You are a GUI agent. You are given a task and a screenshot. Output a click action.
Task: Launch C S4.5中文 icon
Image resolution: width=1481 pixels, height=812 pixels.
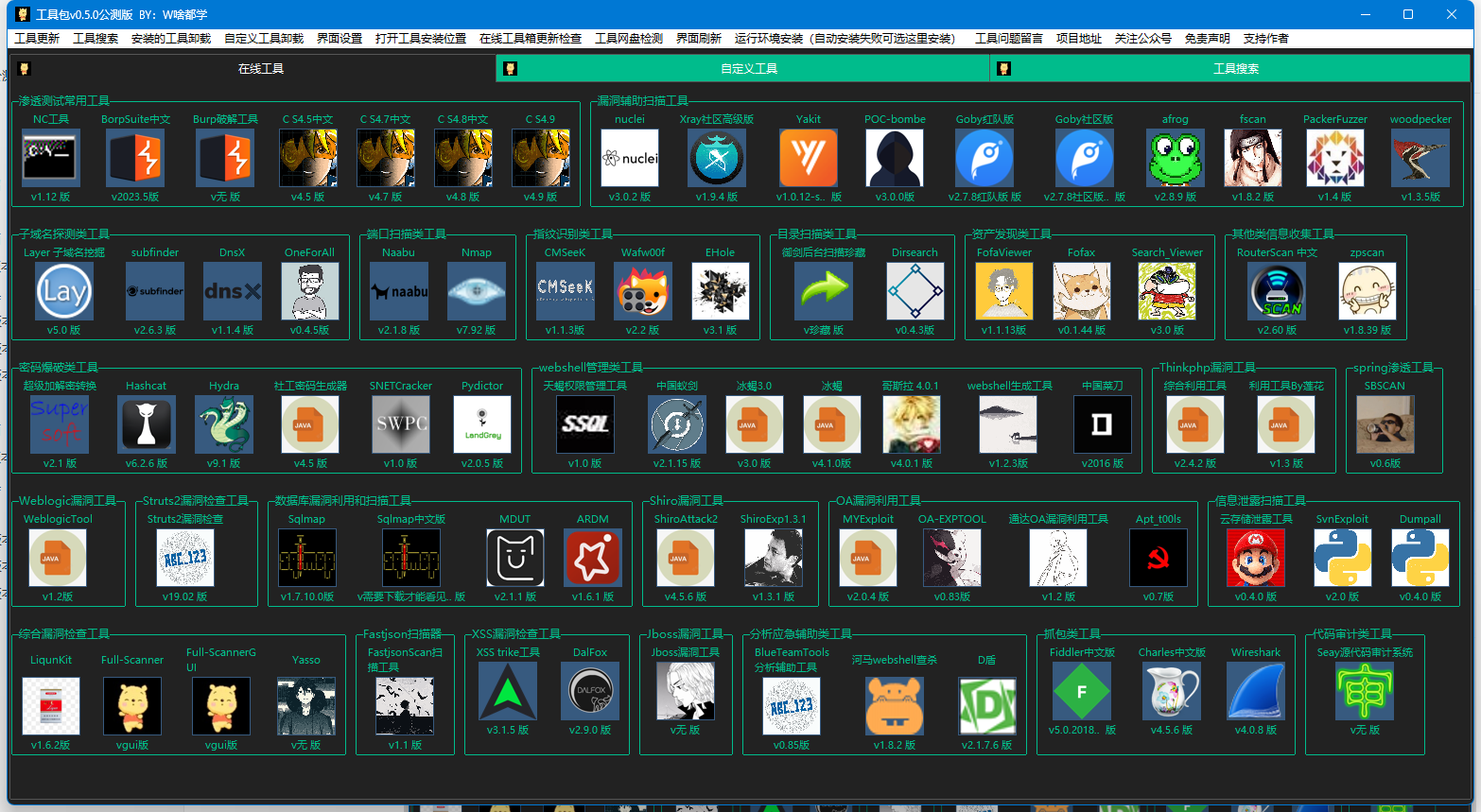[x=308, y=158]
